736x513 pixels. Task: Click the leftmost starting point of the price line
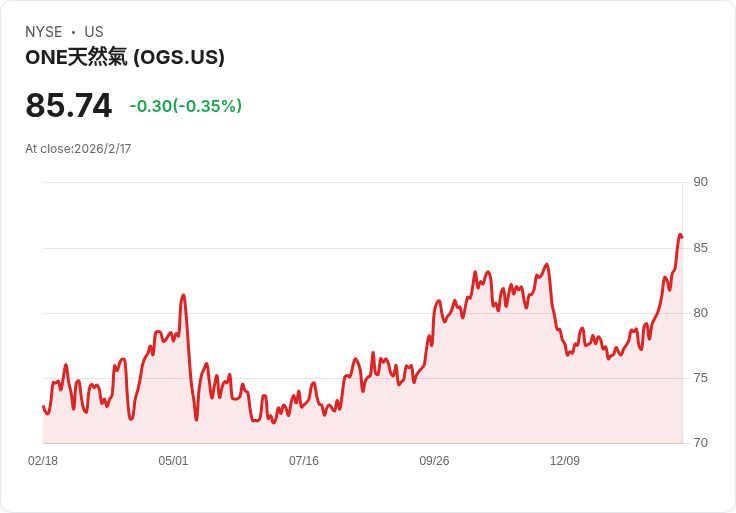coord(43,406)
